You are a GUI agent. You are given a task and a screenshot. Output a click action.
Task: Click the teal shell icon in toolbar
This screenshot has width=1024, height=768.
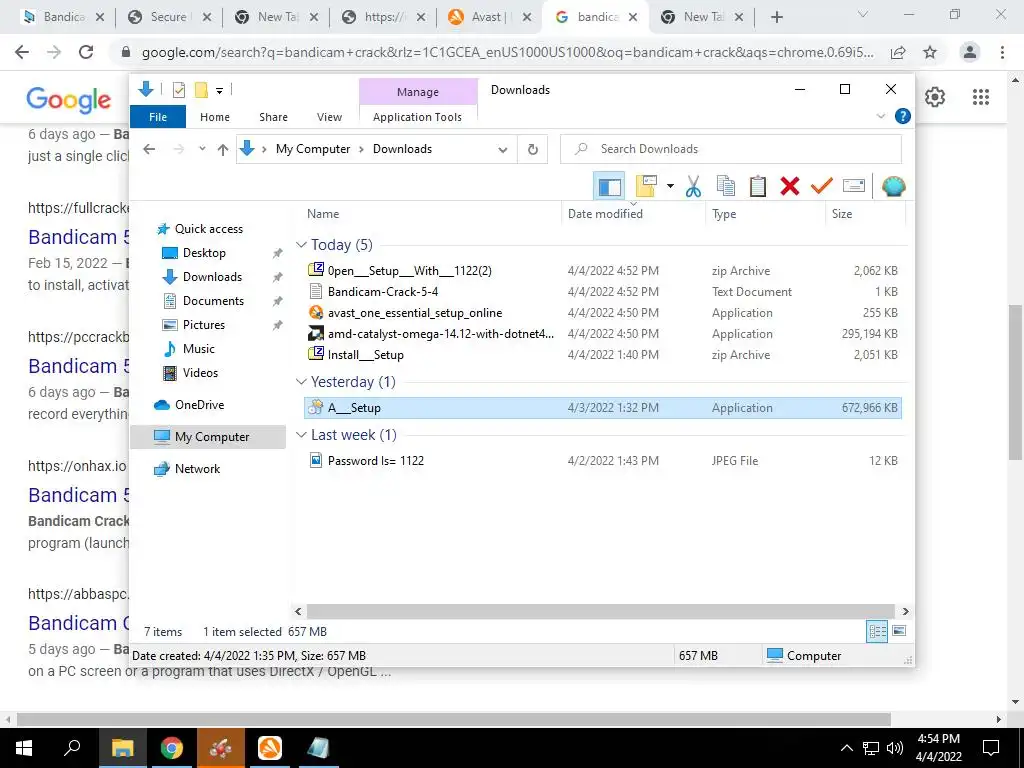point(893,187)
